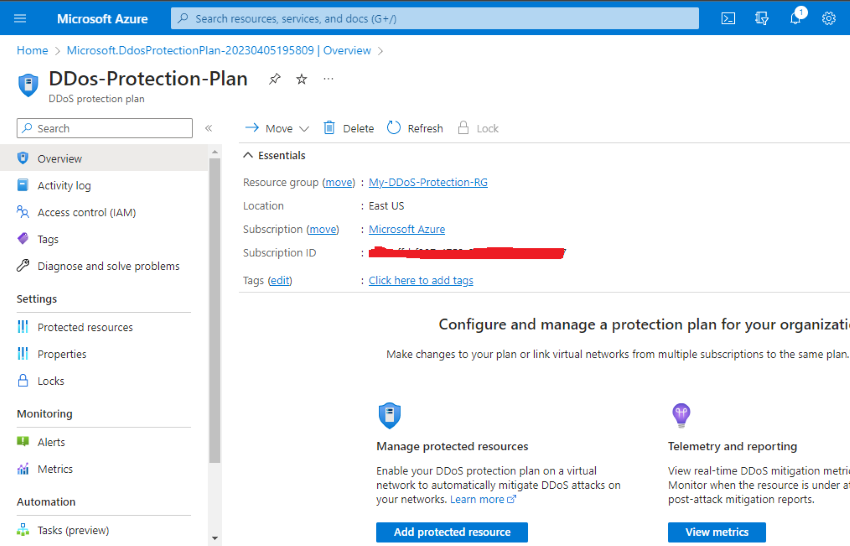
Task: Click the View metrics button
Action: click(717, 532)
